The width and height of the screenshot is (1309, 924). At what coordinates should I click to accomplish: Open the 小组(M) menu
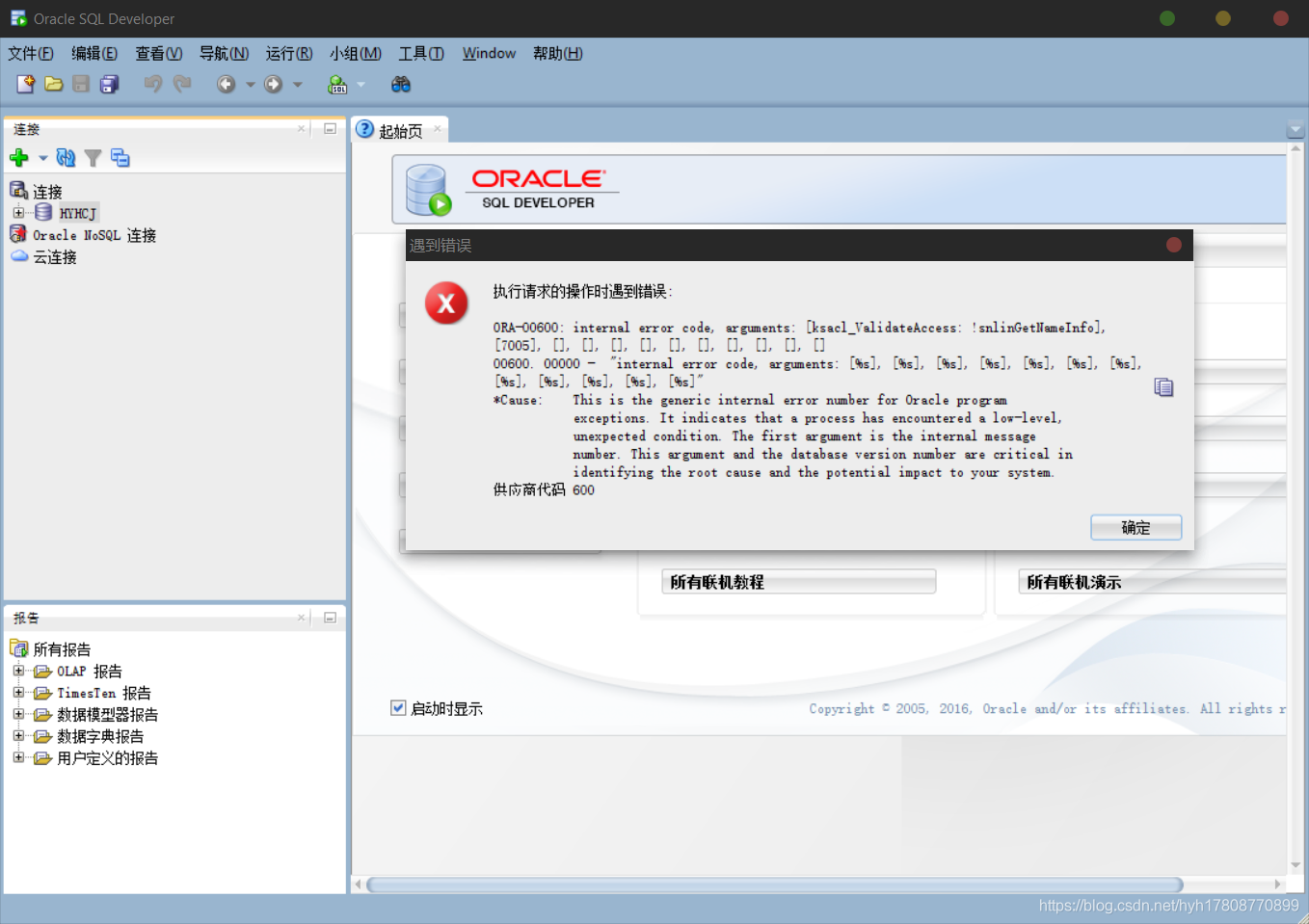[356, 53]
